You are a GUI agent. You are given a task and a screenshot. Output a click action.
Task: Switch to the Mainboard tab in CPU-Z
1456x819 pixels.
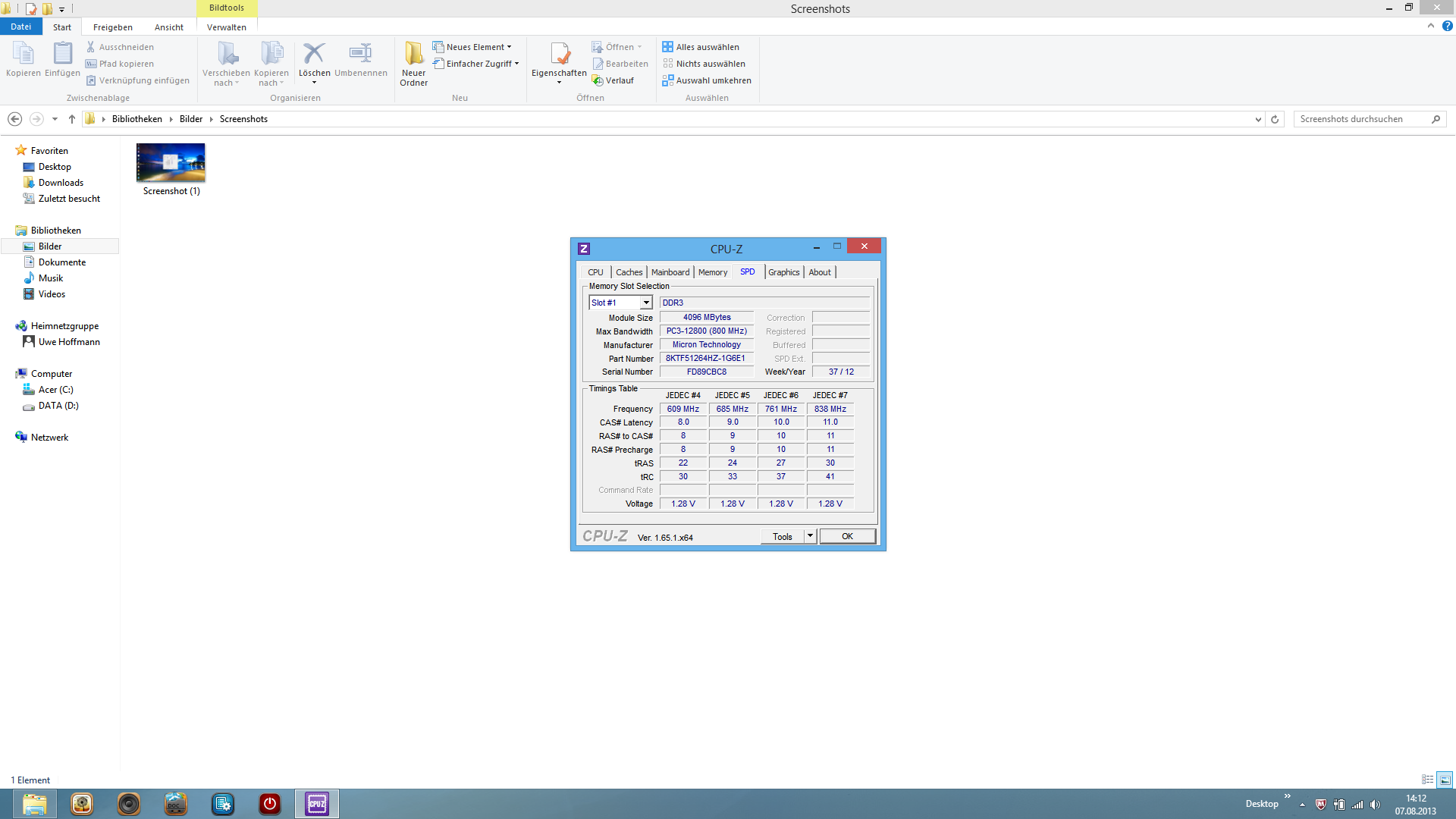(670, 272)
